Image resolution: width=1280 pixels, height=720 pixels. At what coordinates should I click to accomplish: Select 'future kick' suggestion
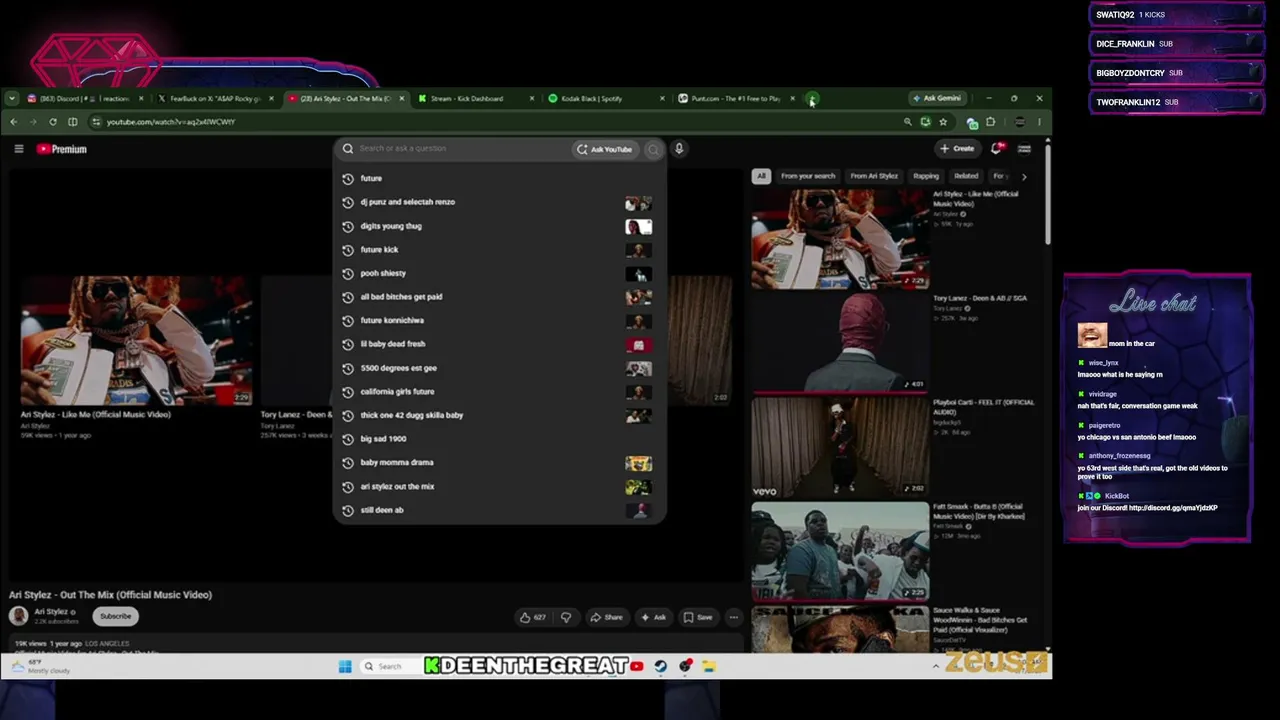point(499,250)
